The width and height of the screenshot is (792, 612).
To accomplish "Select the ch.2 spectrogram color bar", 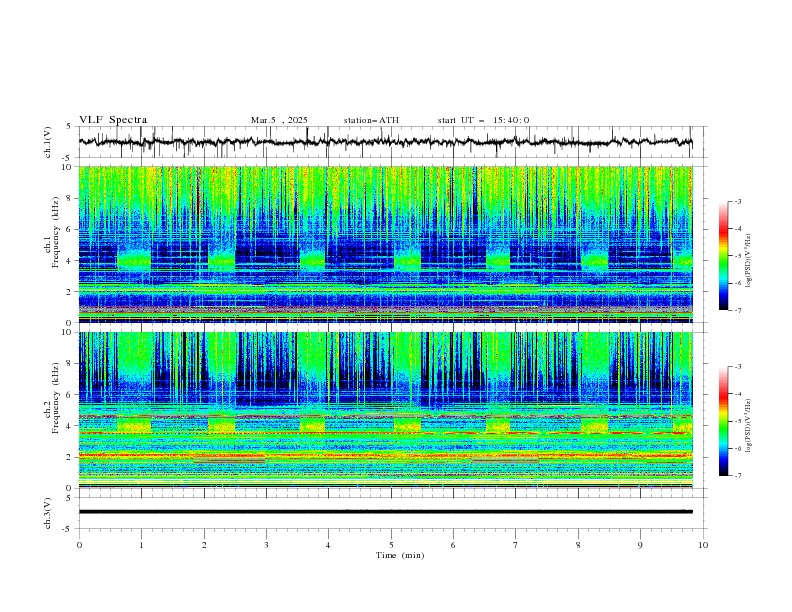I will (x=723, y=421).
